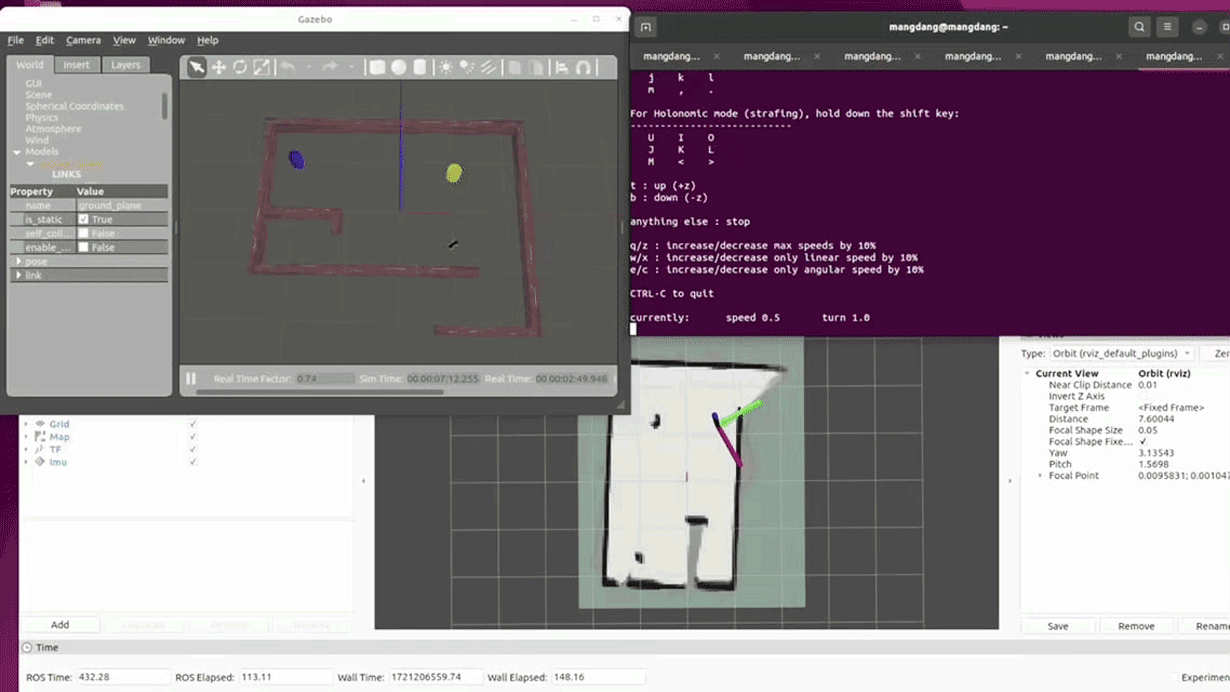
Task: Uncheck the is_static property checkbox
Action: coord(83,219)
